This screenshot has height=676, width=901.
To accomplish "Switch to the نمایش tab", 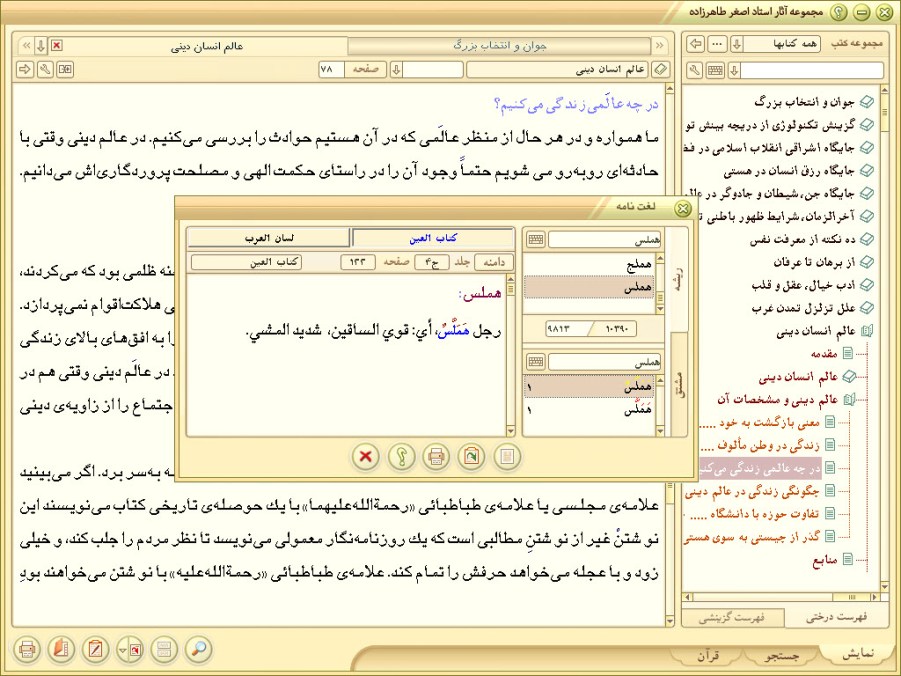I will point(858,654).
